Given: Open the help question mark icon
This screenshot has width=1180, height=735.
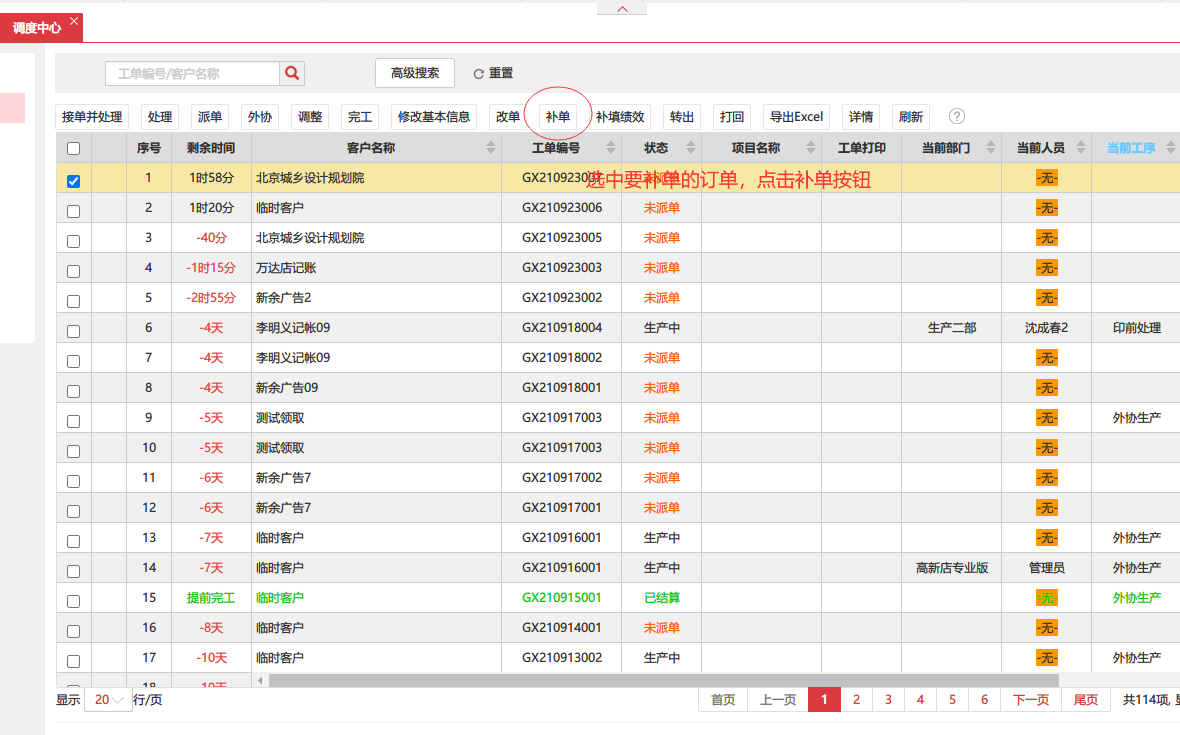Looking at the screenshot, I should pos(956,117).
